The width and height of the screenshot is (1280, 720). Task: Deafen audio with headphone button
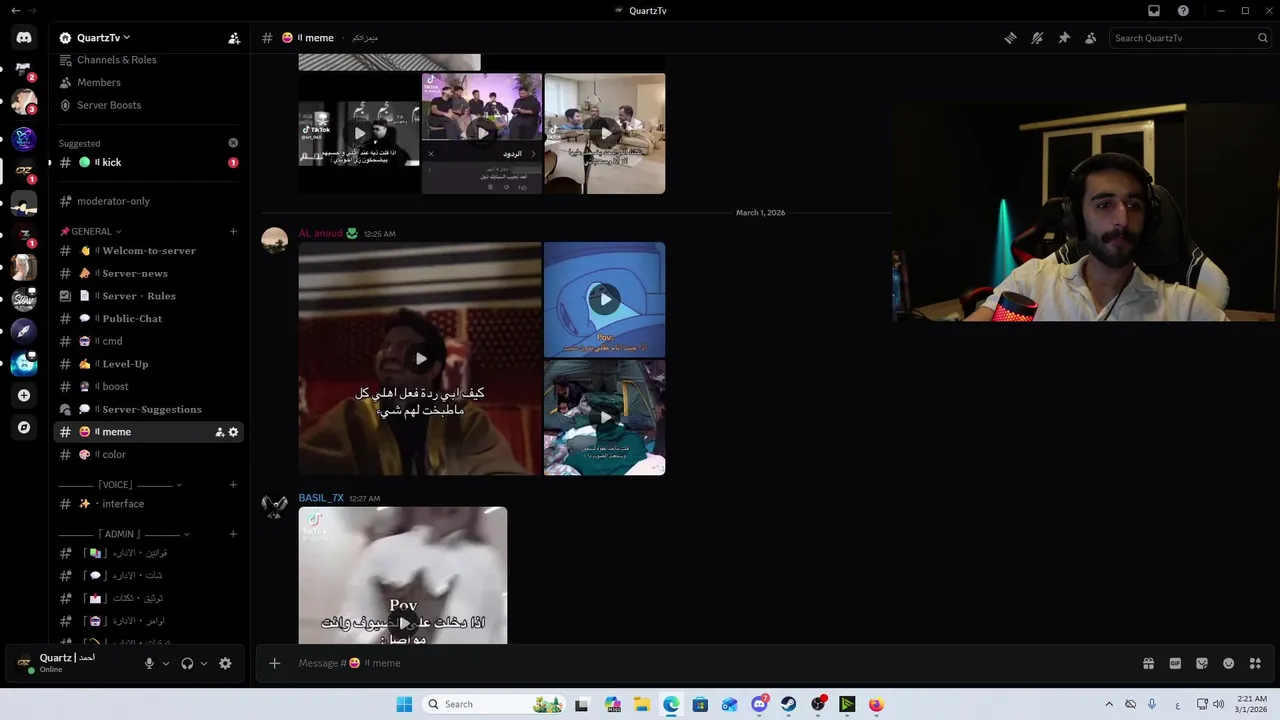187,663
